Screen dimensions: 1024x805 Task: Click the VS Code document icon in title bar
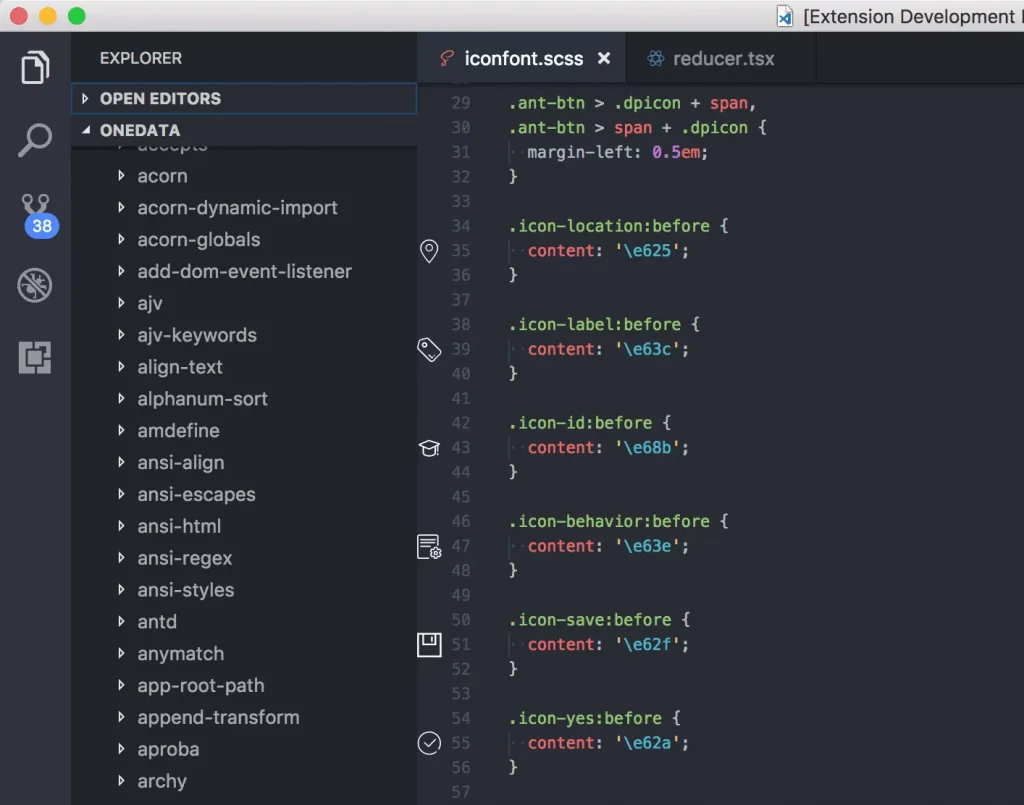(x=784, y=16)
